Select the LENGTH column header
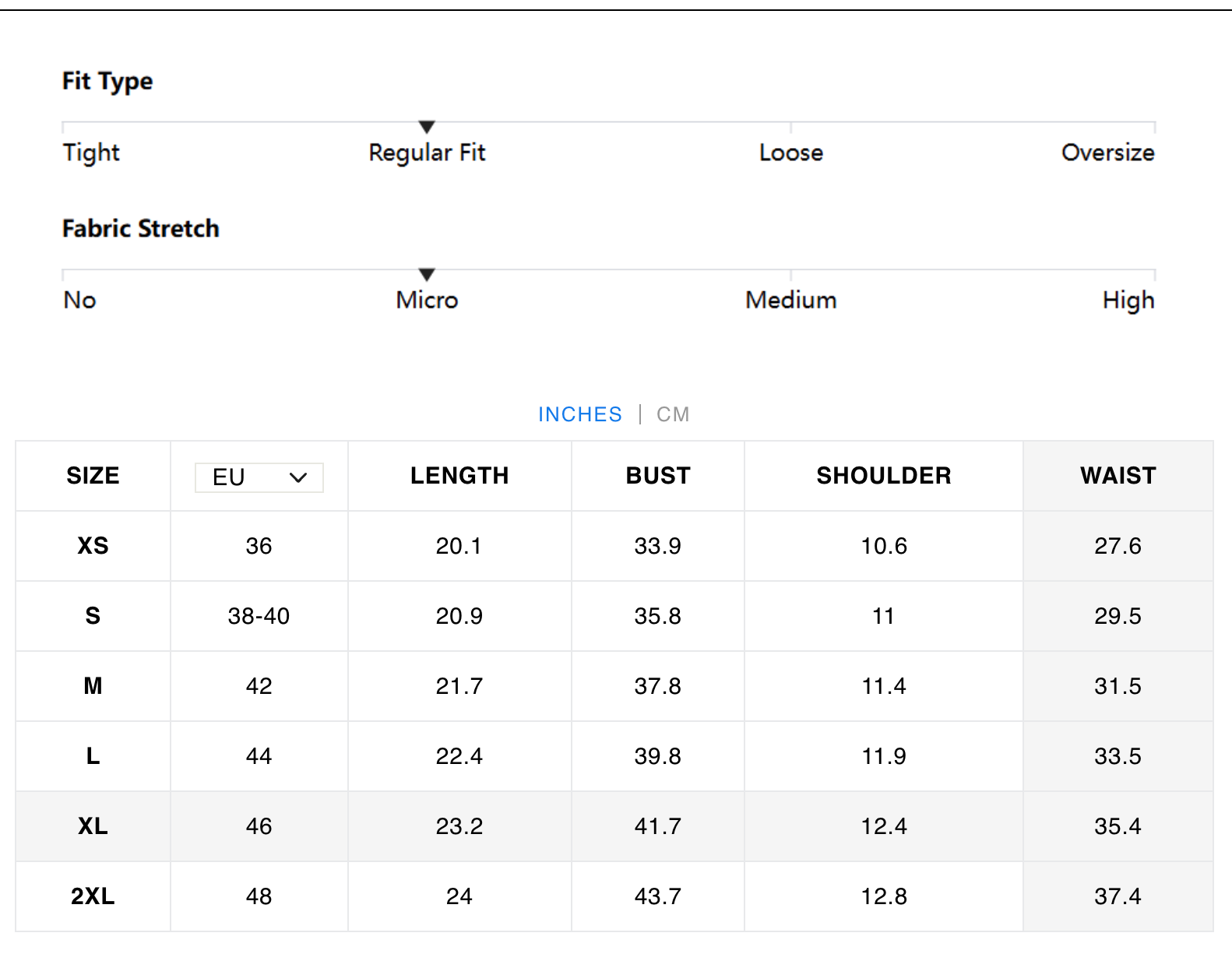The height and width of the screenshot is (961, 1232). (x=459, y=476)
